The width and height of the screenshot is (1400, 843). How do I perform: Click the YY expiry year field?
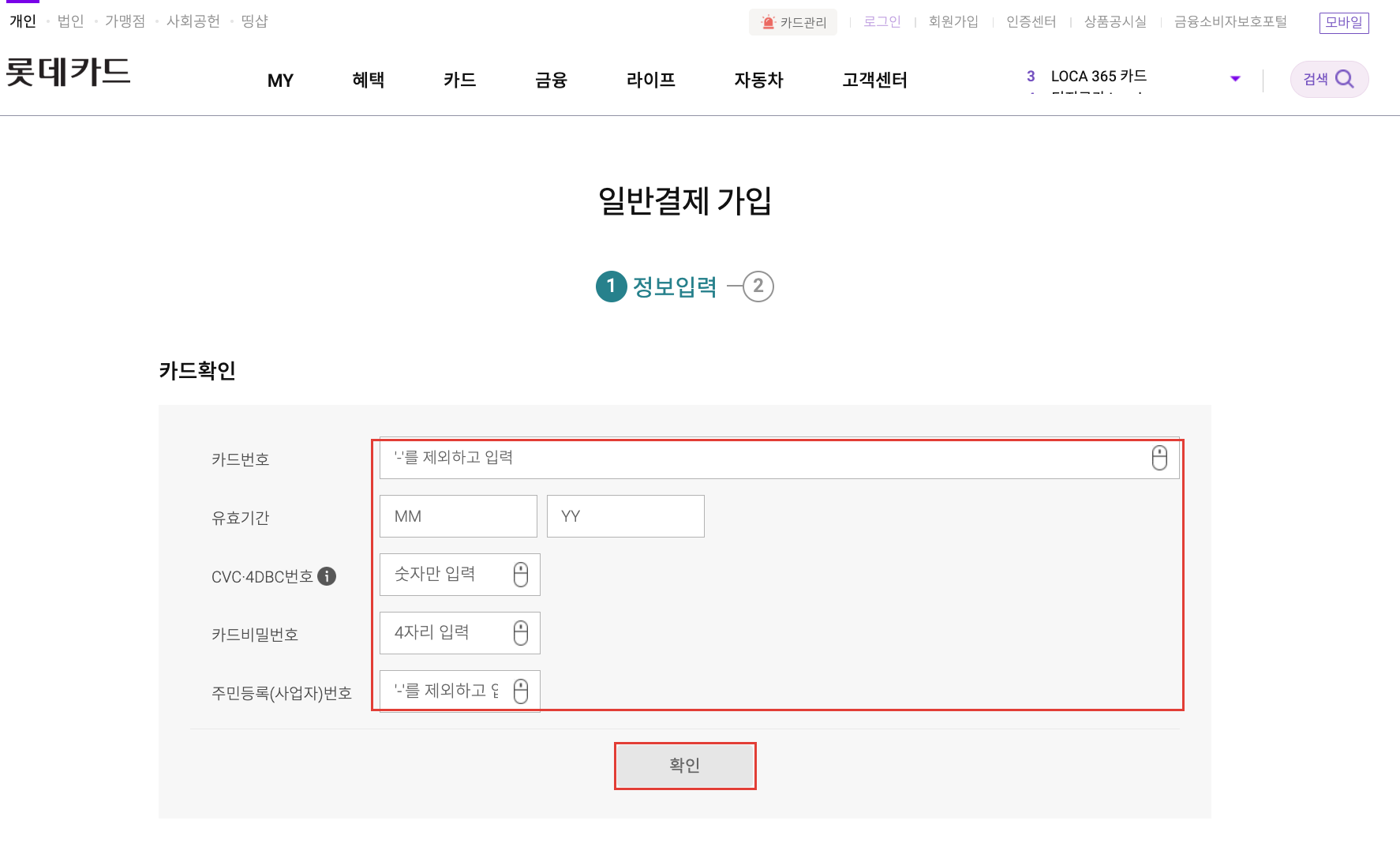pyautogui.click(x=626, y=516)
